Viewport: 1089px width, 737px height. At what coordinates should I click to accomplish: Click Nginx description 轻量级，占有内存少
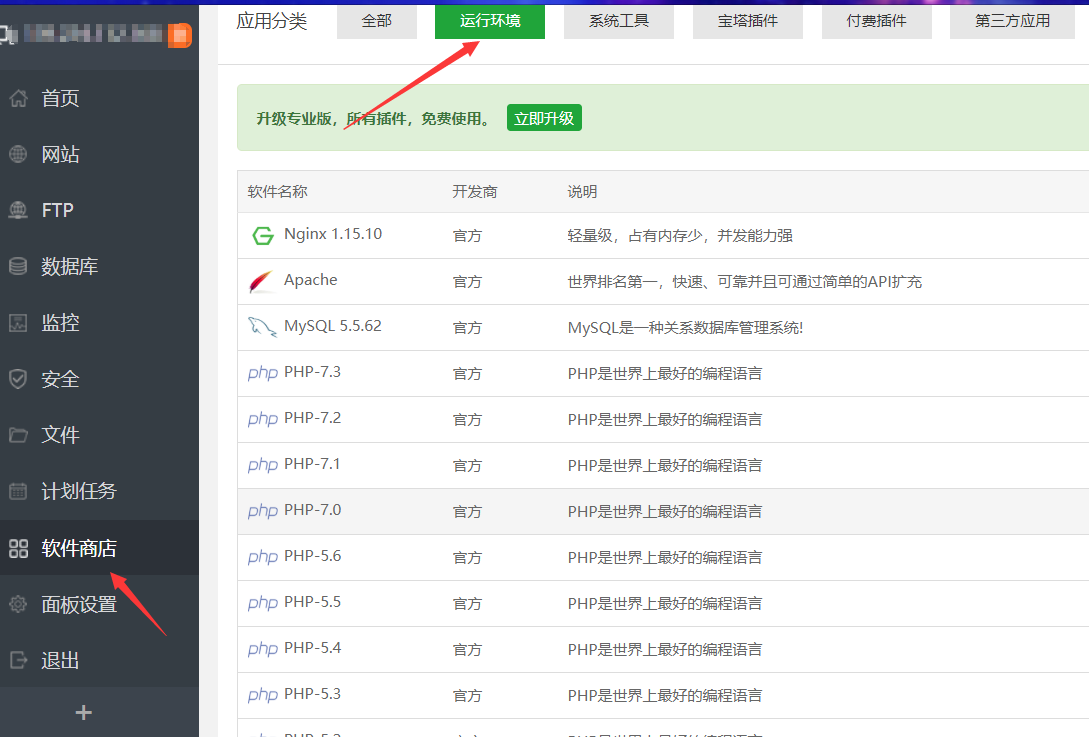(x=679, y=236)
